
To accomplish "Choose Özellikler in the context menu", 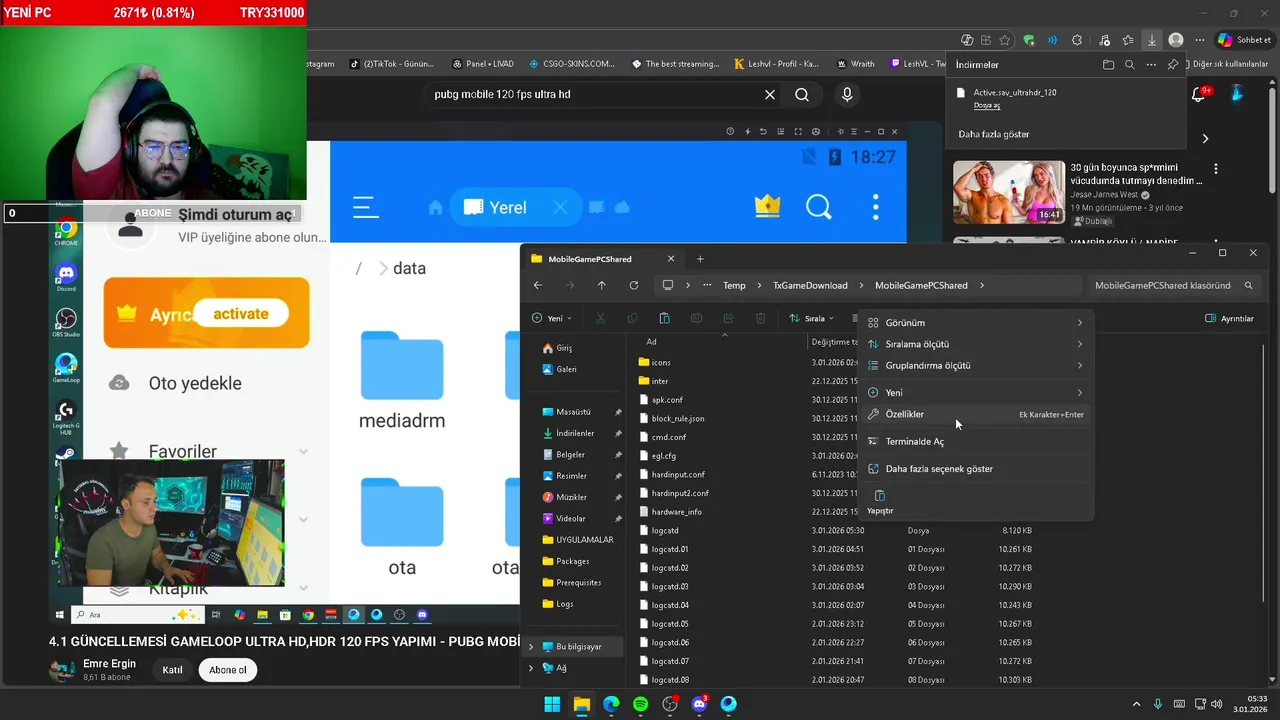I will [976, 414].
